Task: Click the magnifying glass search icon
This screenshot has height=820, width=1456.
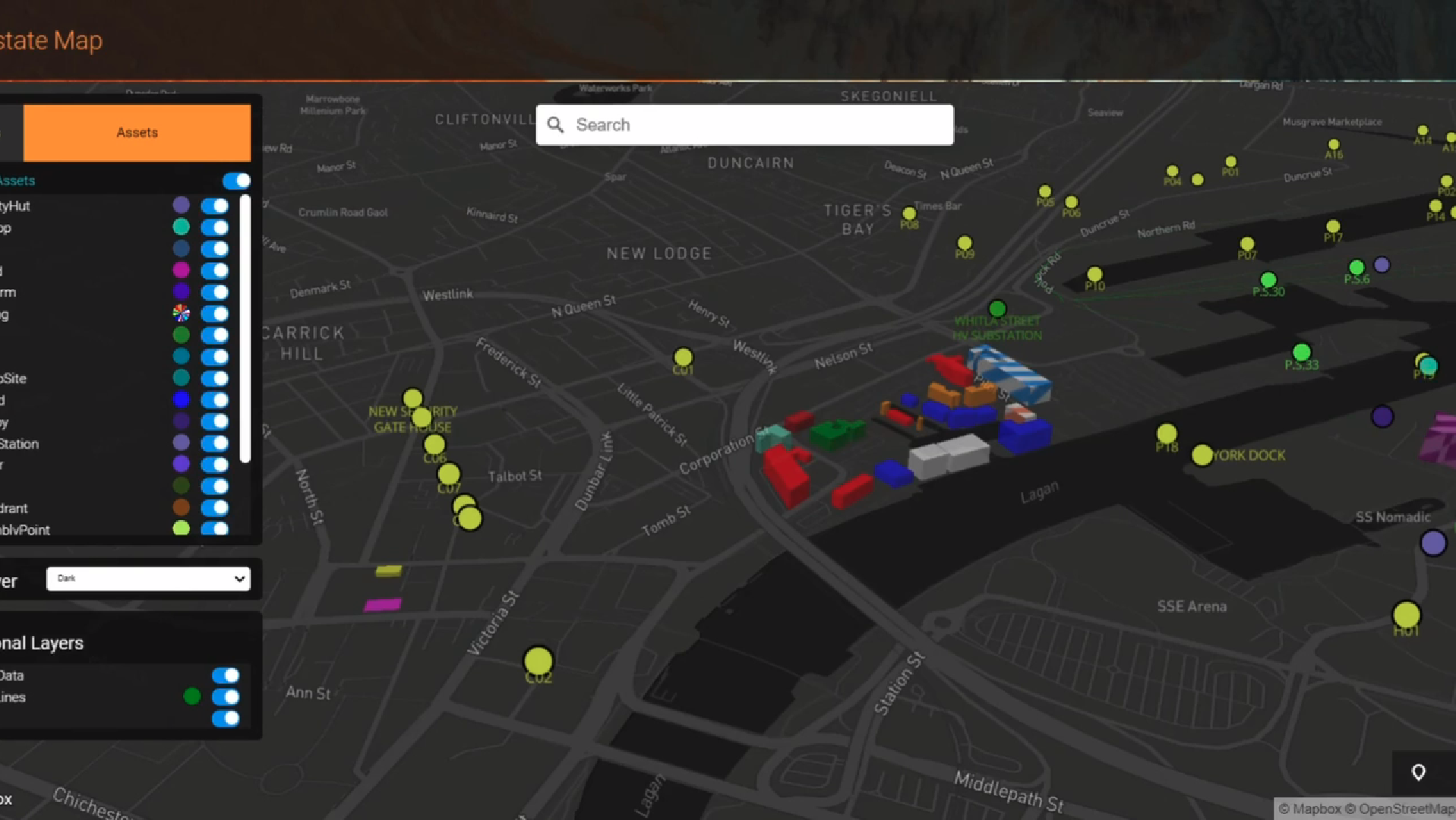Action: (x=555, y=125)
